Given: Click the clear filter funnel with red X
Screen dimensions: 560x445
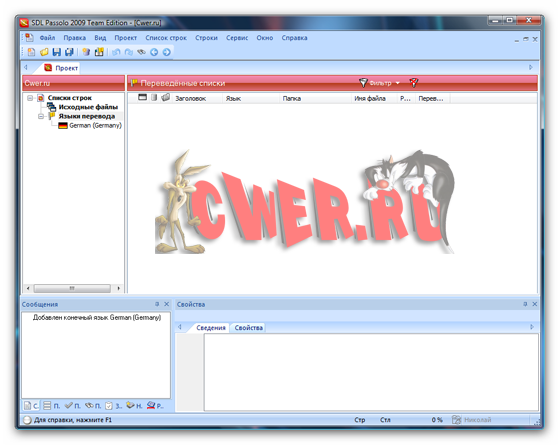Looking at the screenshot, I should [414, 83].
